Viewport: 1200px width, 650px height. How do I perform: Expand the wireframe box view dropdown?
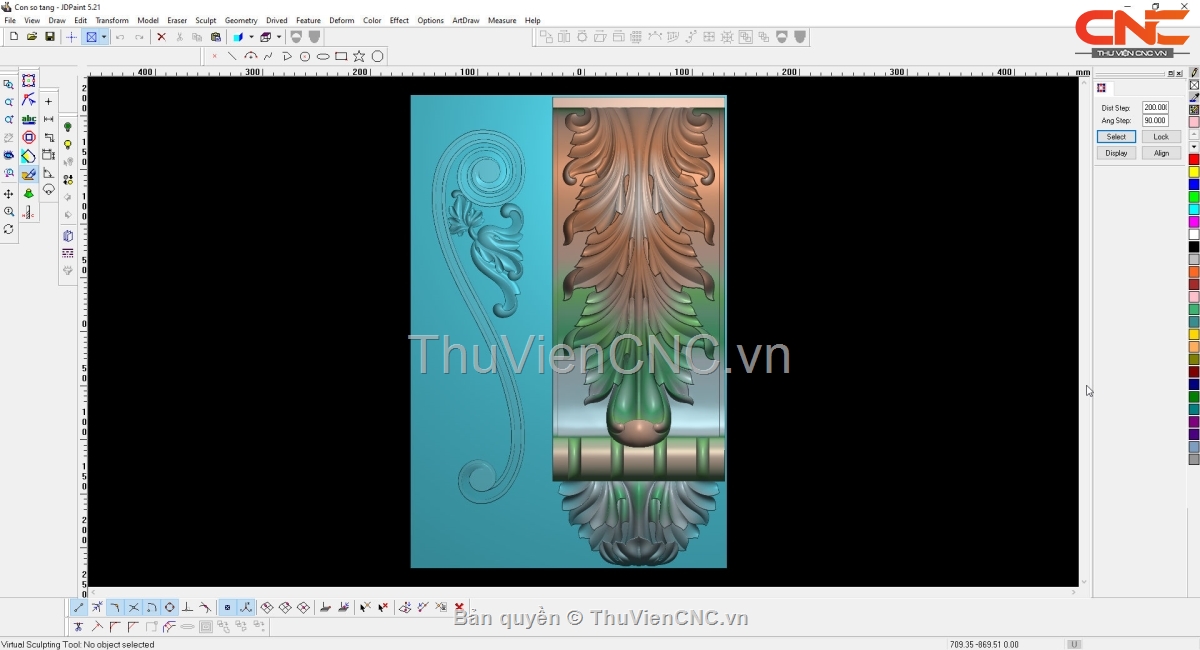tap(279, 37)
